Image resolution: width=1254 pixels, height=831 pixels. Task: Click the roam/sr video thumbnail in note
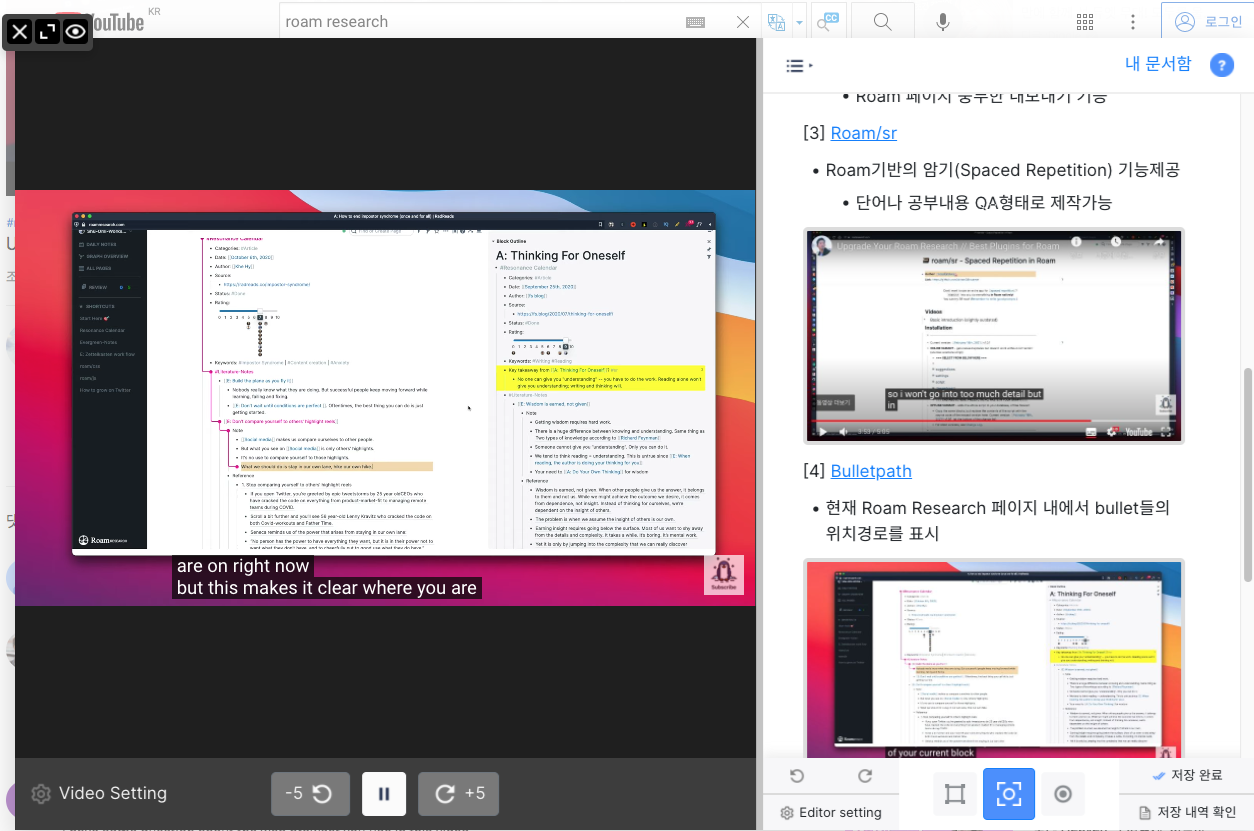(x=994, y=336)
